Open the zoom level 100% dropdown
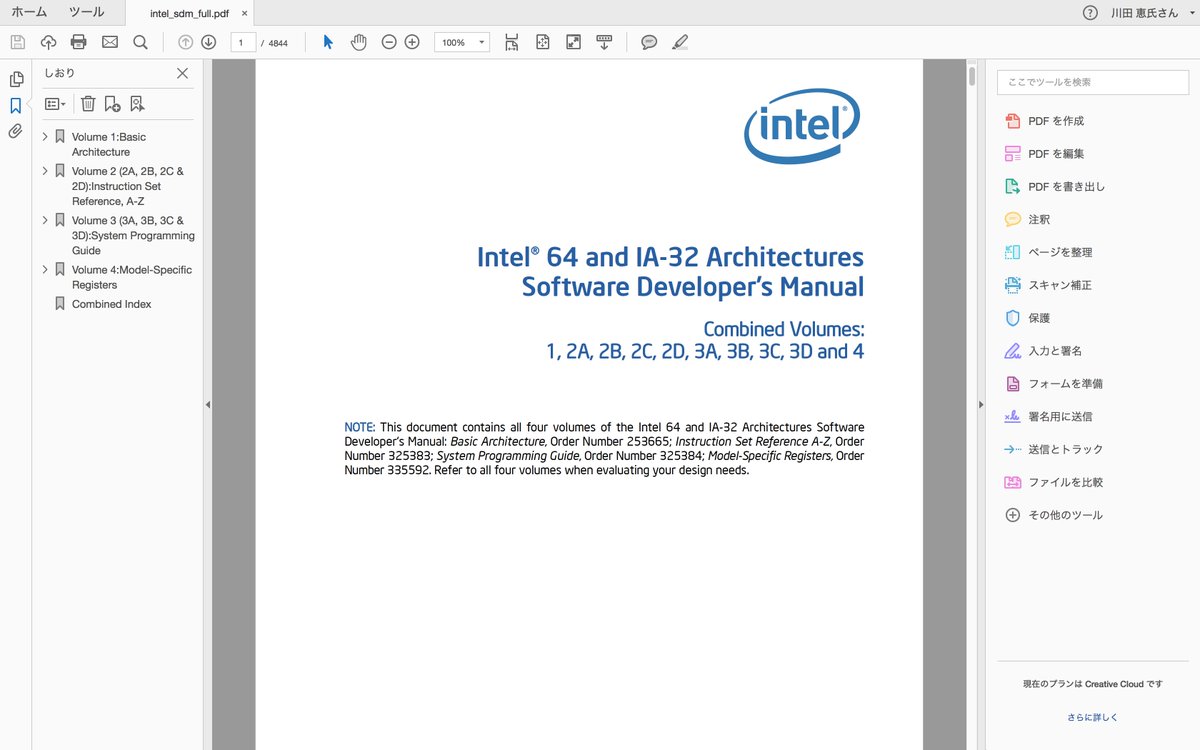The image size is (1200, 750). (x=461, y=42)
